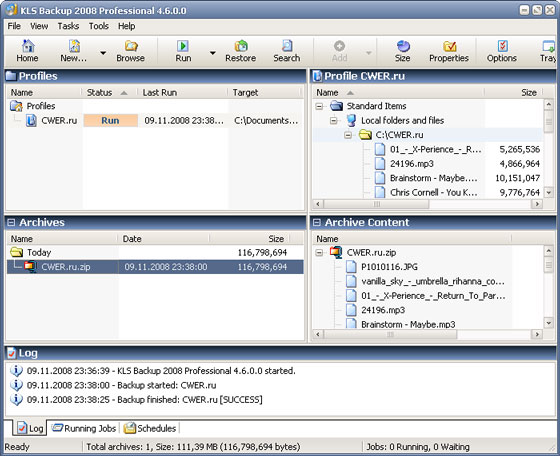Viewport: 560px width, 456px height.
Task: Start the backup with the Run icon
Action: click(x=183, y=51)
